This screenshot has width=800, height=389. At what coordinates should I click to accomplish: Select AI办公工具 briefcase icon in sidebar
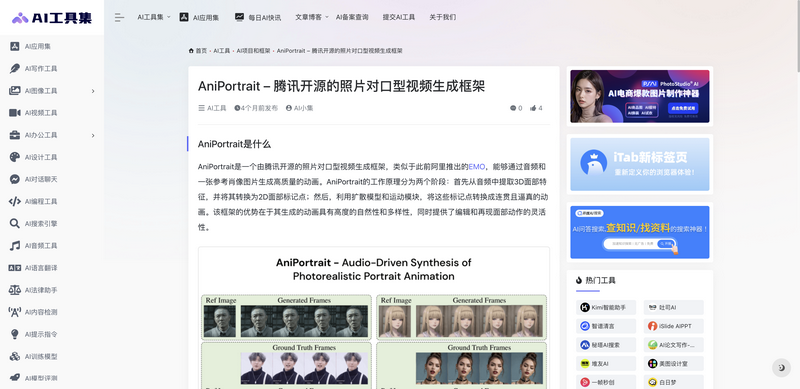[15, 135]
